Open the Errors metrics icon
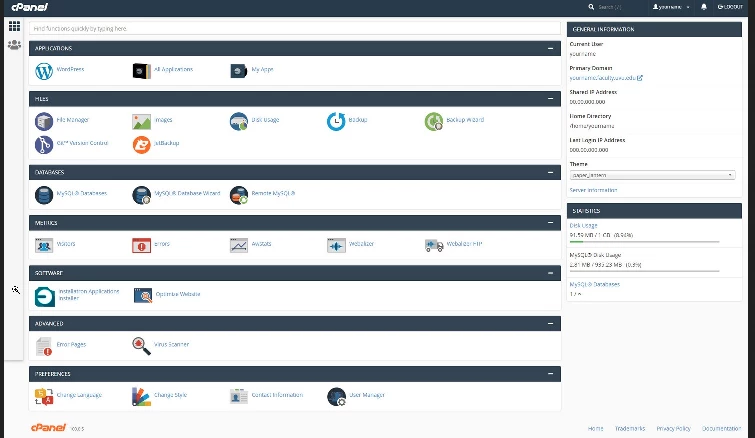This screenshot has width=755, height=438. point(141,244)
